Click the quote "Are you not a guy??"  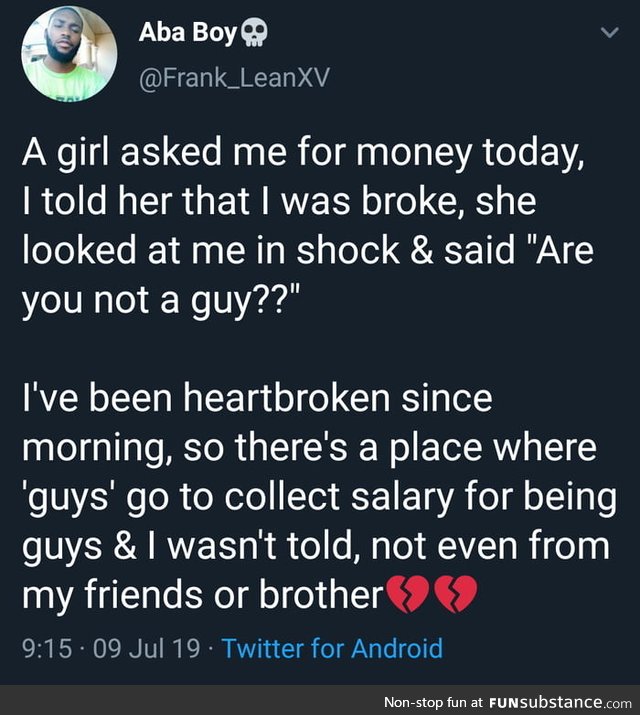[x=308, y=275]
